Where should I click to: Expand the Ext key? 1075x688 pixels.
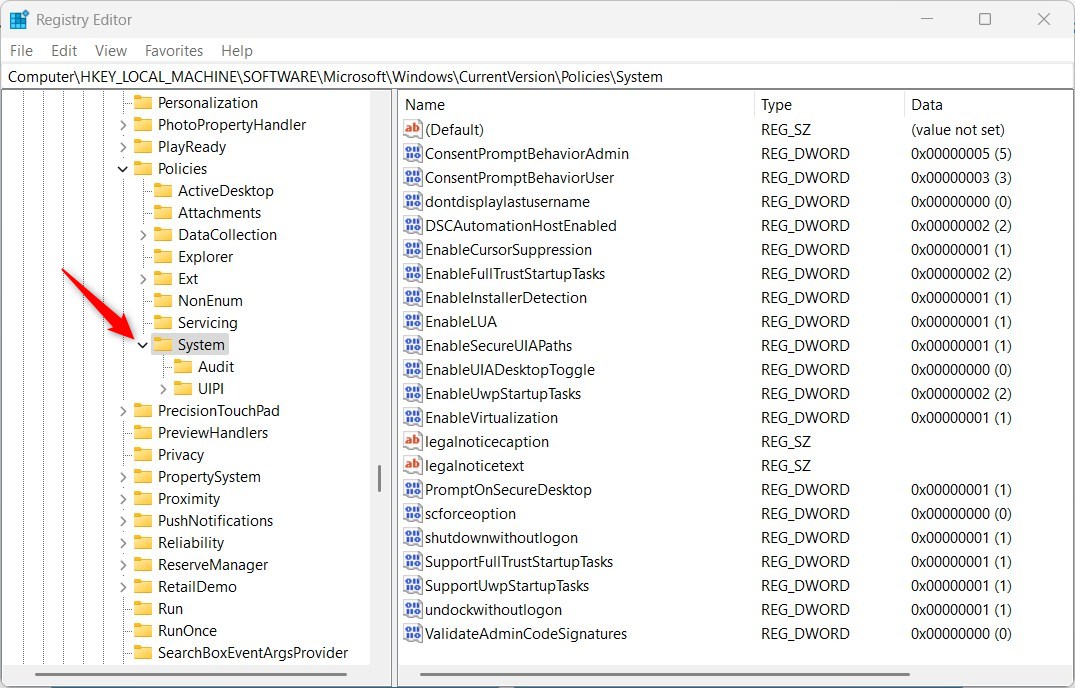(x=143, y=279)
